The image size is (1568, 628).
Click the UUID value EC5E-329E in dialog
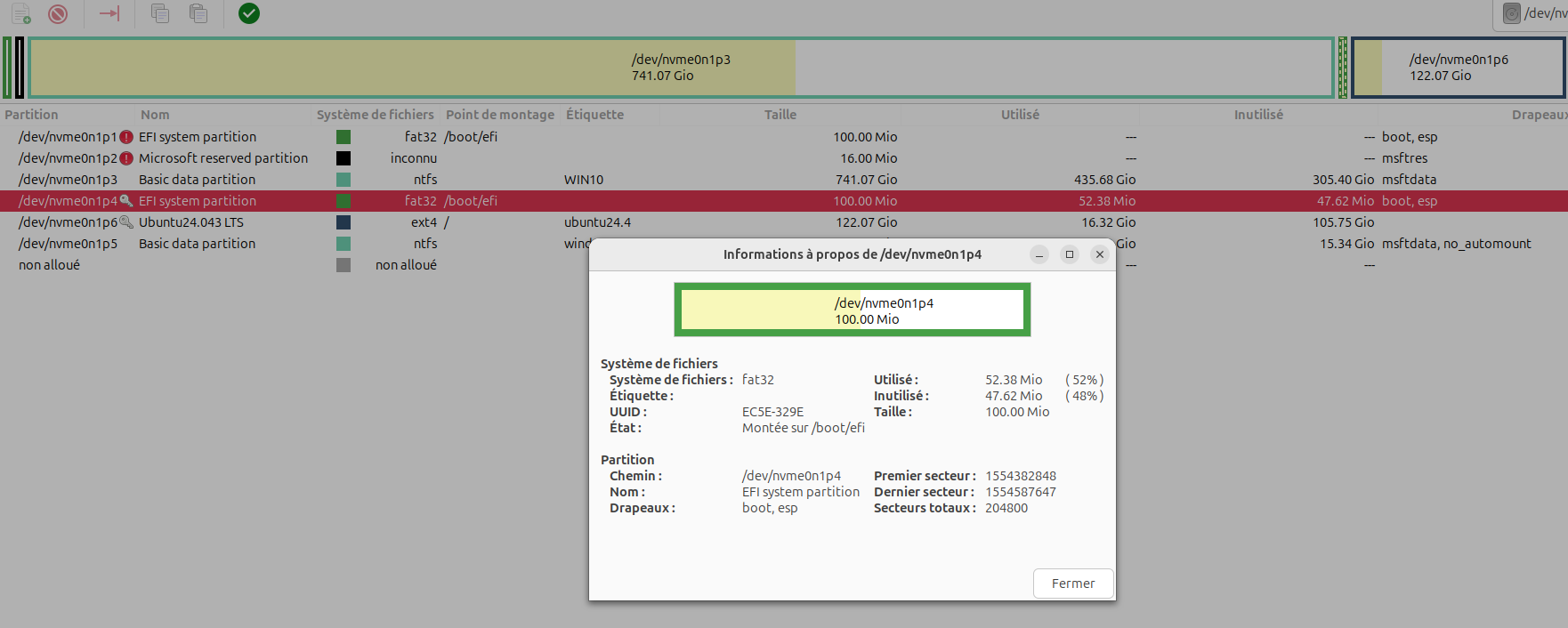772,412
